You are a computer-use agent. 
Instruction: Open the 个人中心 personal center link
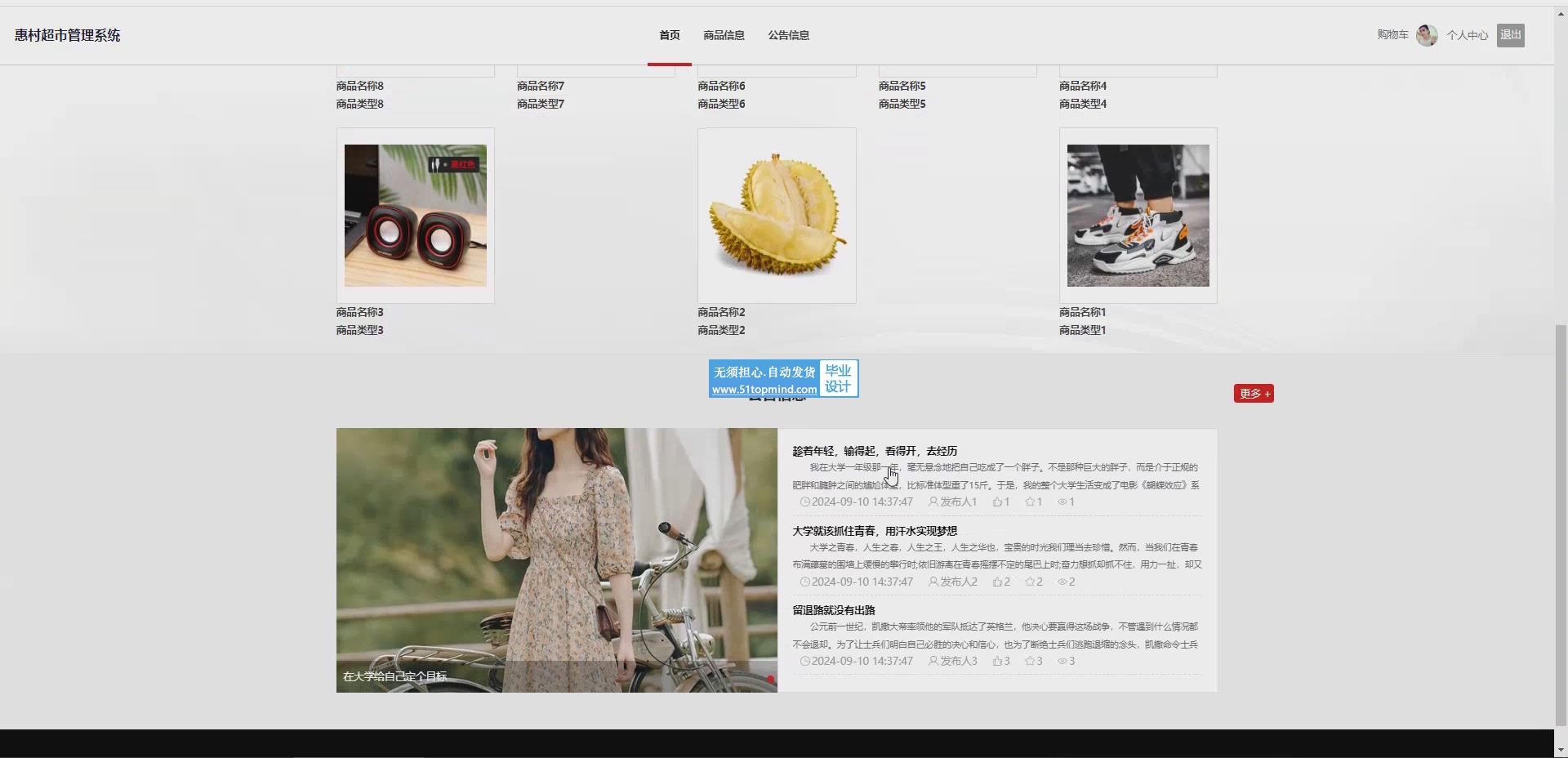[x=1467, y=35]
